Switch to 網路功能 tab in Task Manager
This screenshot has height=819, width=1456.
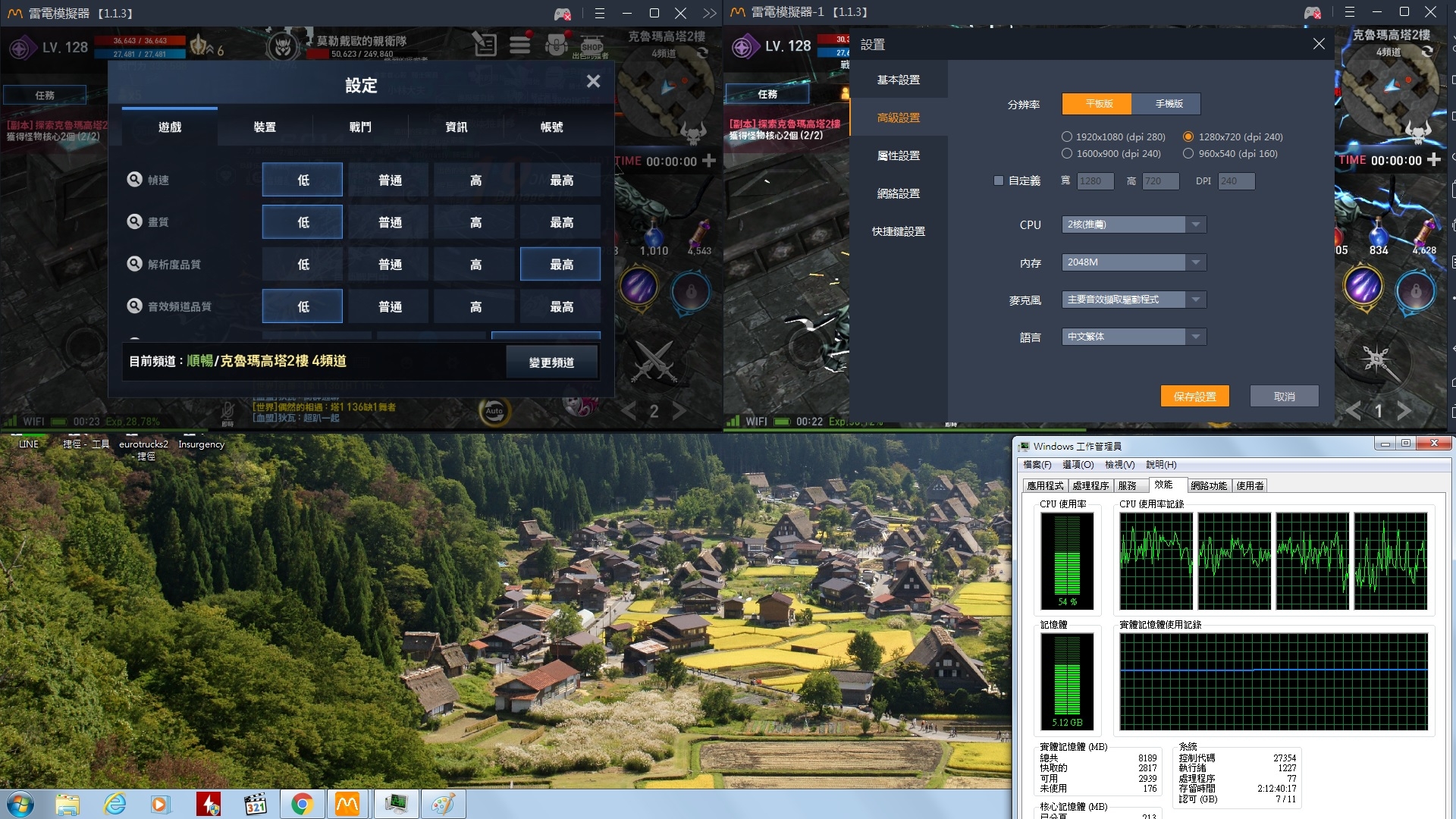[1209, 486]
